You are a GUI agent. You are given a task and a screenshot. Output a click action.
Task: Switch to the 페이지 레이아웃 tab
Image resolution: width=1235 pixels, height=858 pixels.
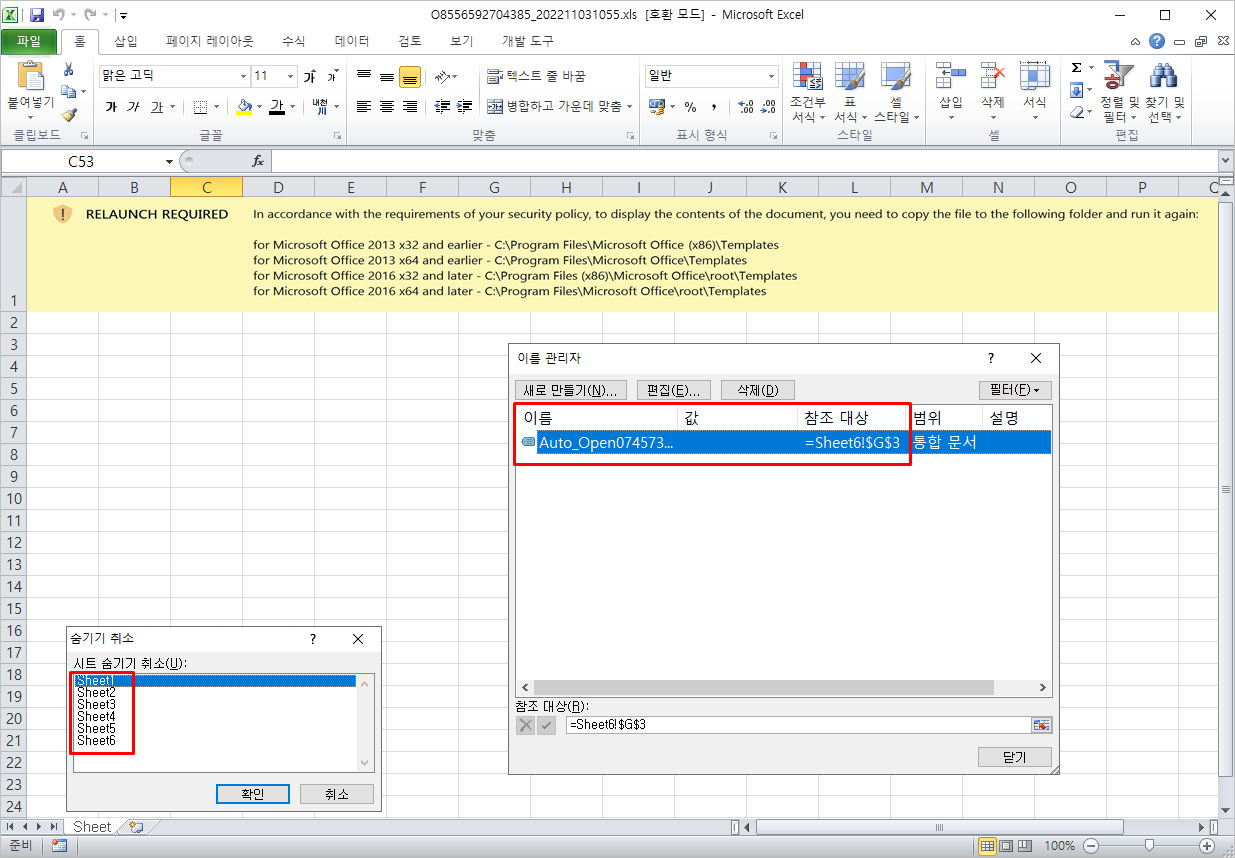click(210, 41)
